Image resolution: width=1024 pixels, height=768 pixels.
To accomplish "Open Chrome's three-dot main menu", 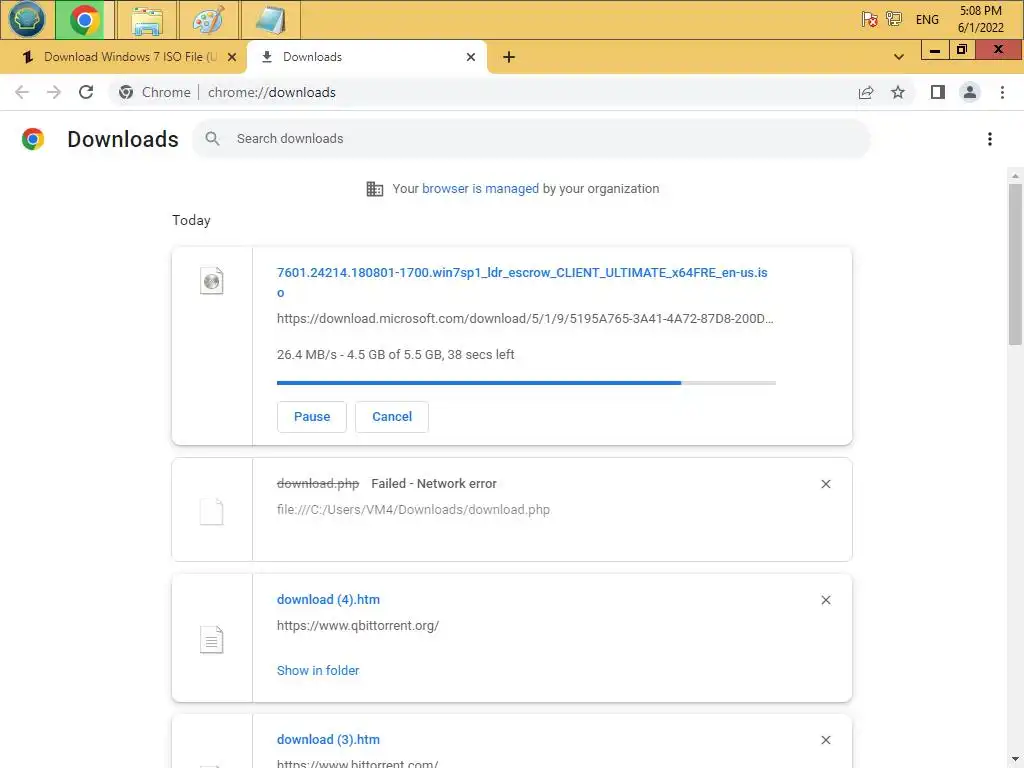I will coord(1002,92).
